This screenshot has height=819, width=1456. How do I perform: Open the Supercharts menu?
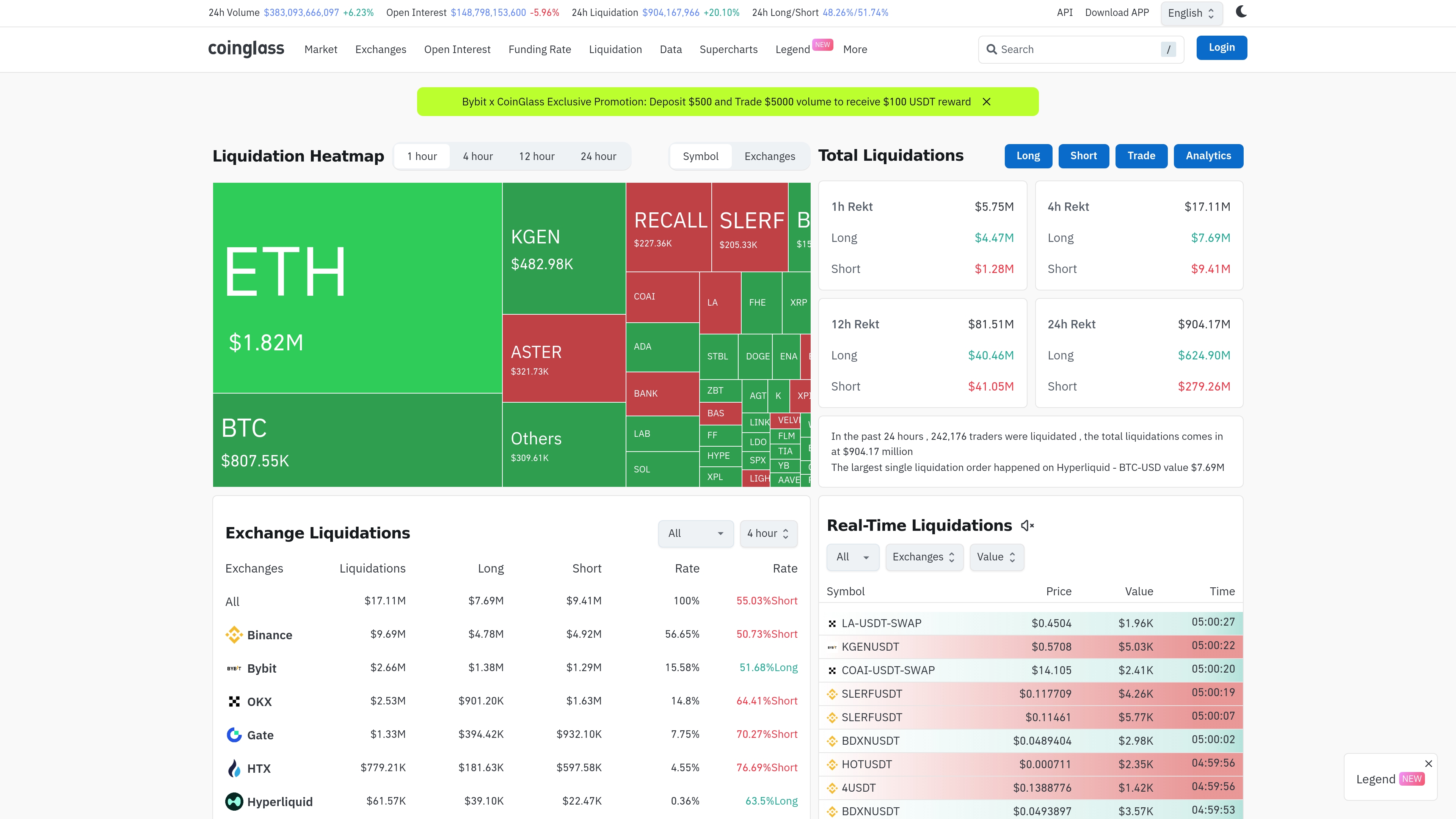pyautogui.click(x=728, y=49)
